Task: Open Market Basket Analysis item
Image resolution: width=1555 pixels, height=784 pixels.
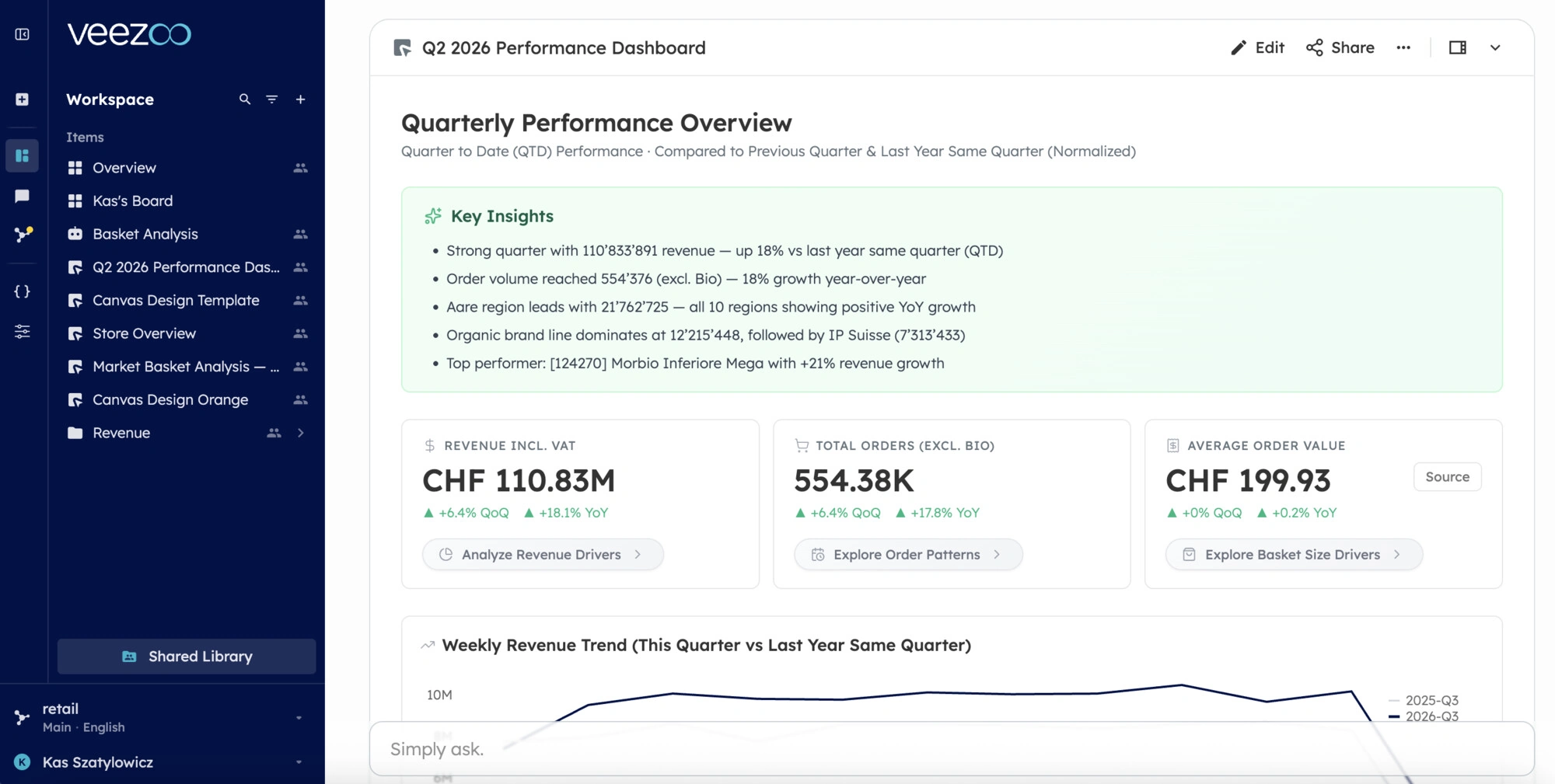Action: pos(187,367)
